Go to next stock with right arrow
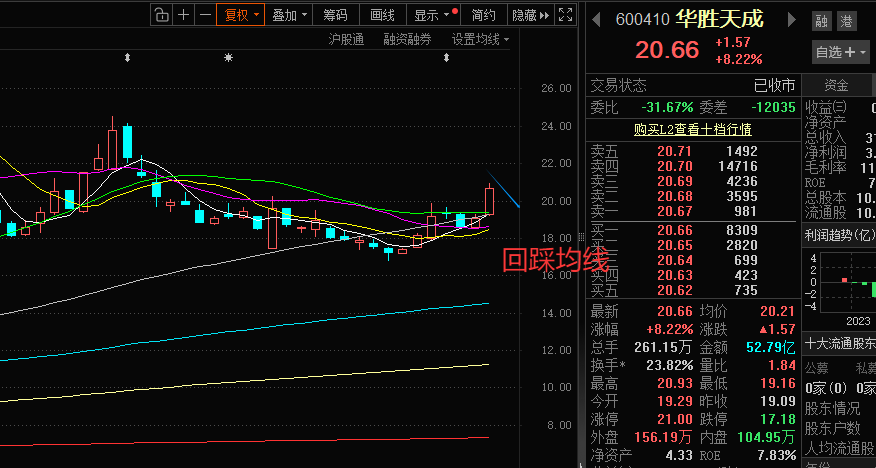Screen dimensions: 876x468 tap(791, 20)
